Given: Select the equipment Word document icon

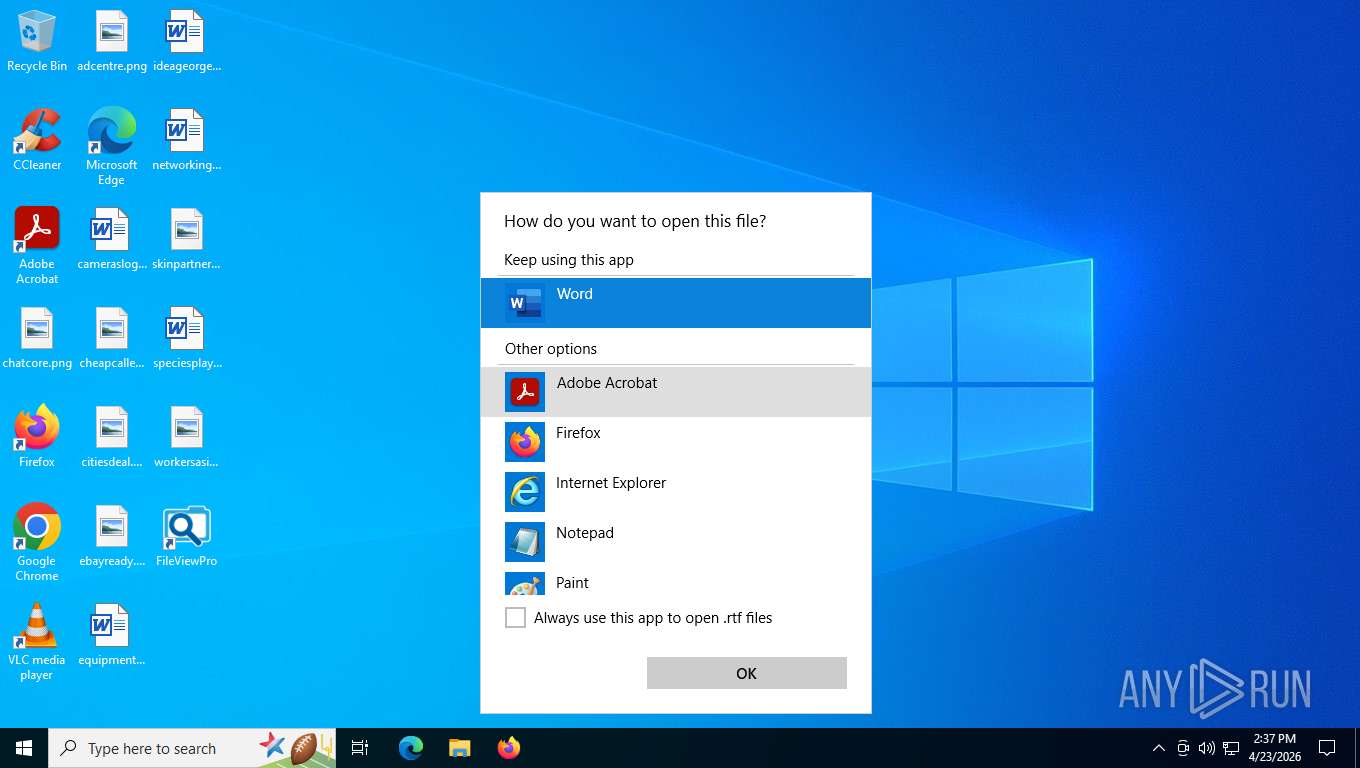Looking at the screenshot, I should (x=112, y=635).
